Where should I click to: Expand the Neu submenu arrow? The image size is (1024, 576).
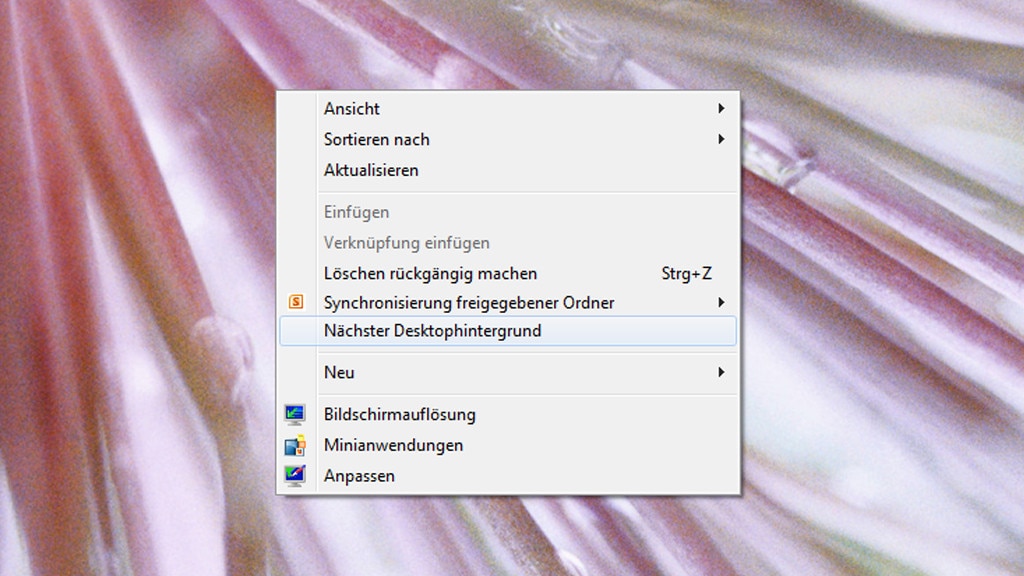tap(721, 372)
